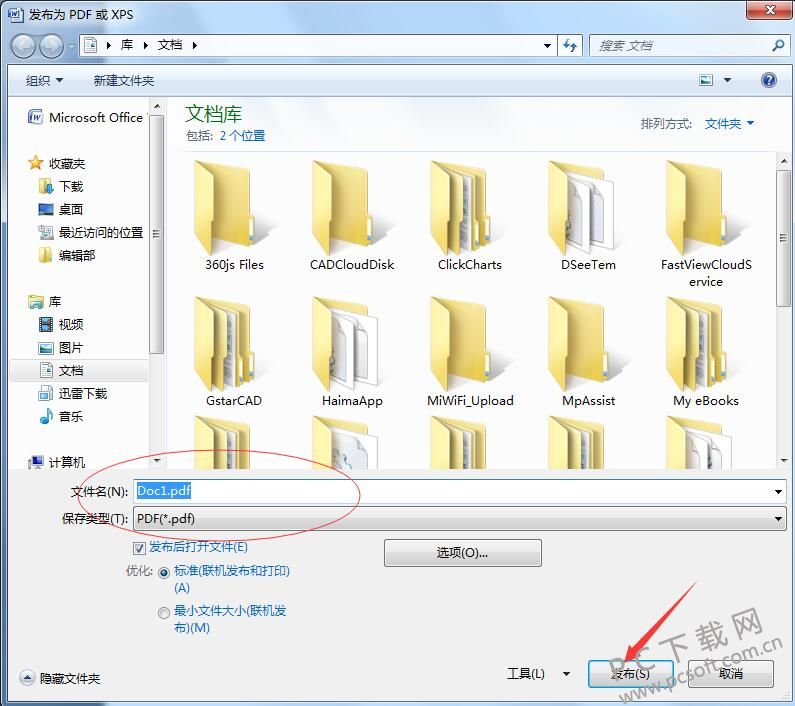
Task: Open the 360js Files folder
Action: coord(234,217)
